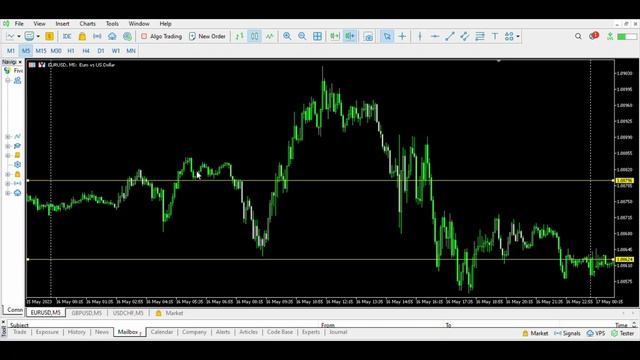Switch to M15 timeframe
The width and height of the screenshot is (640, 360).
[x=41, y=51]
